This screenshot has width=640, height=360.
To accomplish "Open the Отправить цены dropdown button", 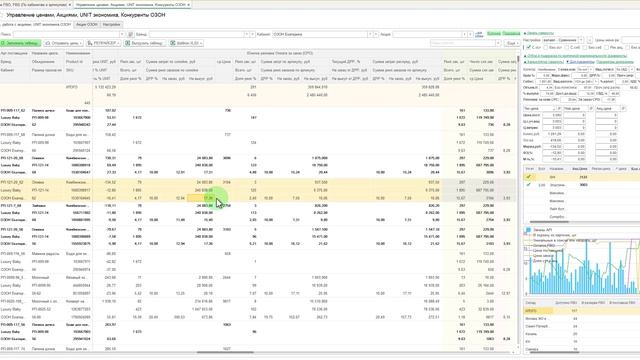I will point(63,43).
